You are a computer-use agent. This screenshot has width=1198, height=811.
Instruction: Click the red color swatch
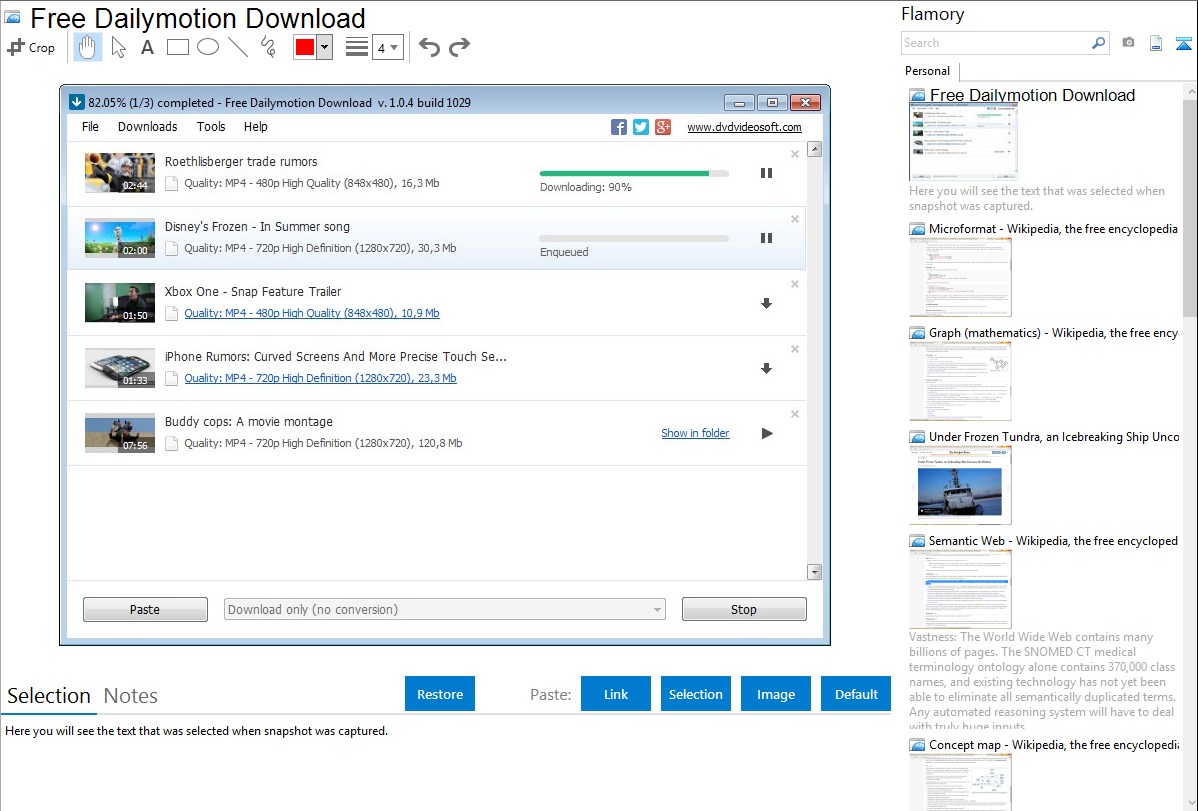point(305,47)
